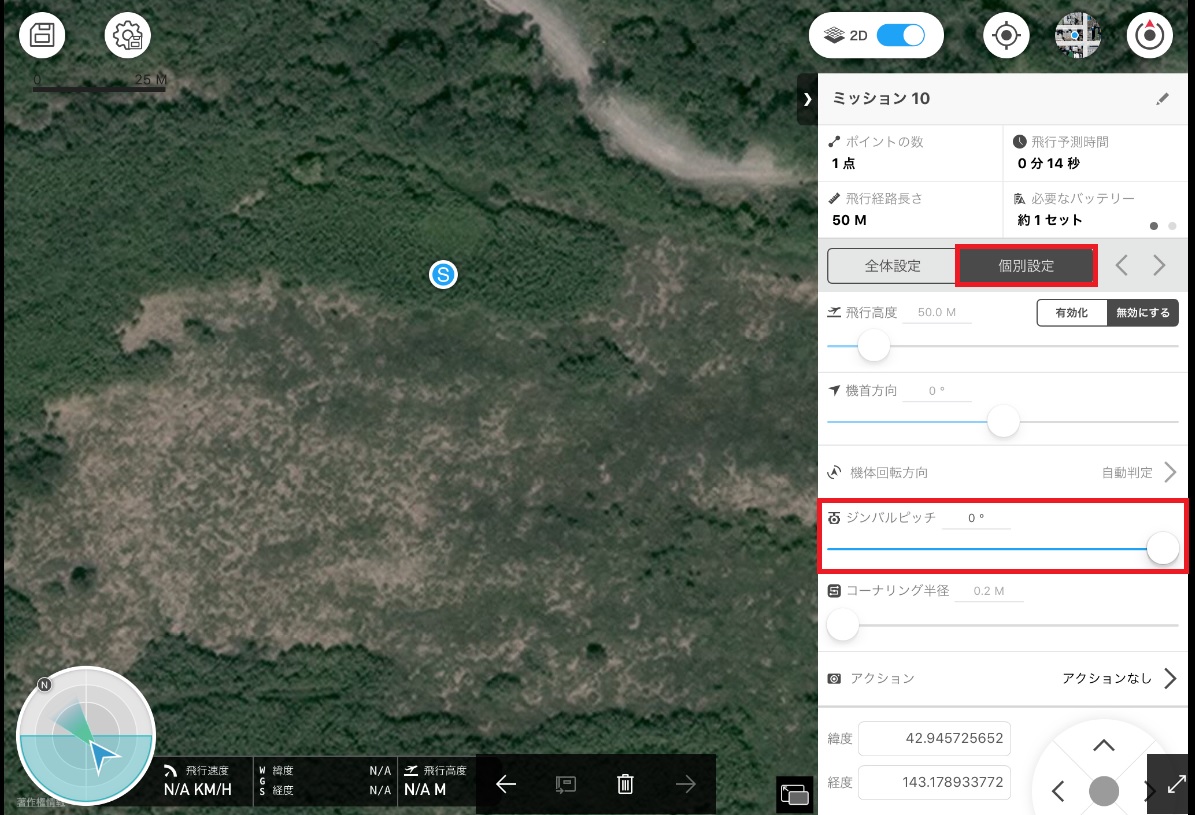Enable altitude with 有効化 button
Image resolution: width=1195 pixels, height=815 pixels.
click(x=1072, y=313)
